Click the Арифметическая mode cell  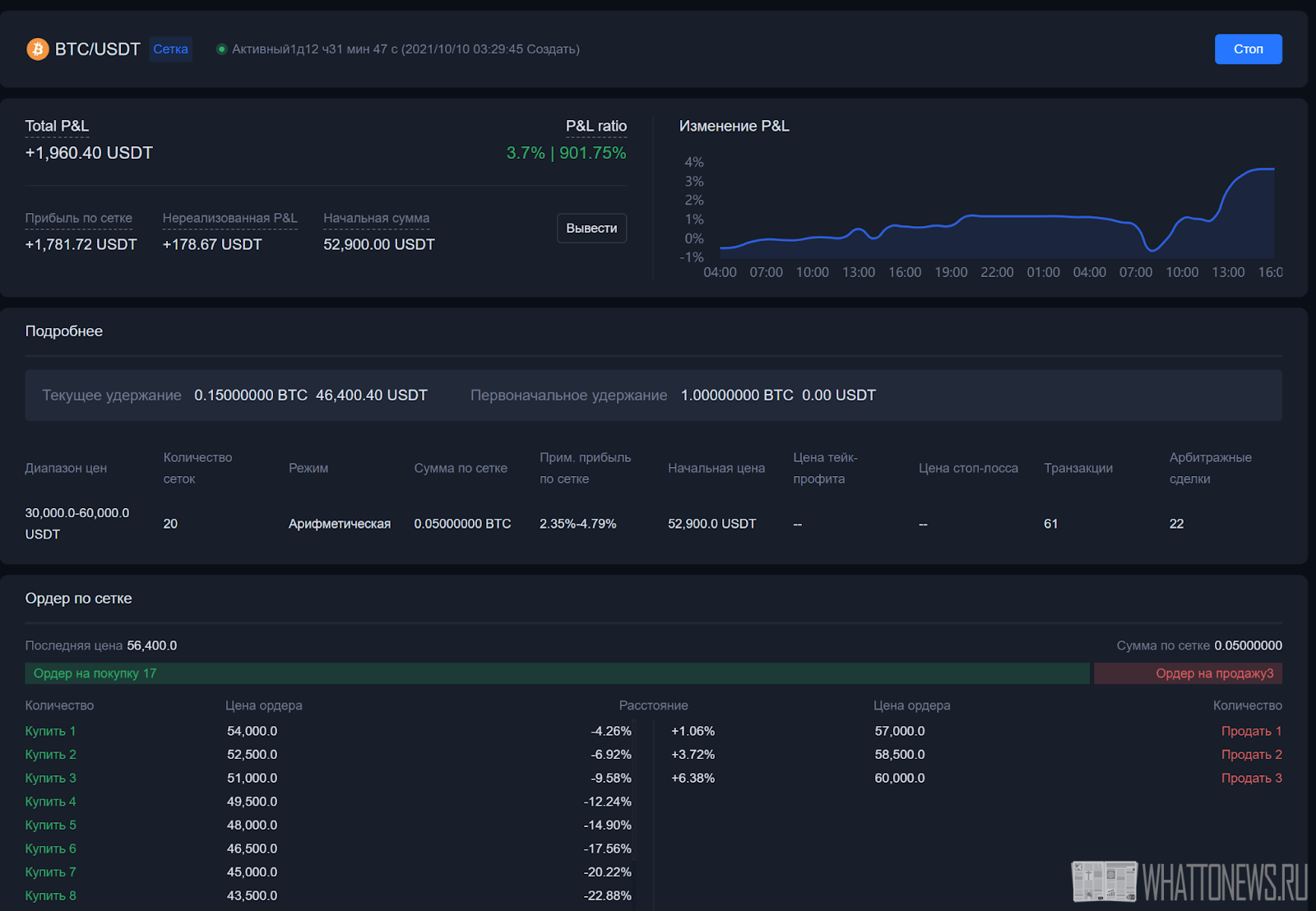(x=340, y=524)
